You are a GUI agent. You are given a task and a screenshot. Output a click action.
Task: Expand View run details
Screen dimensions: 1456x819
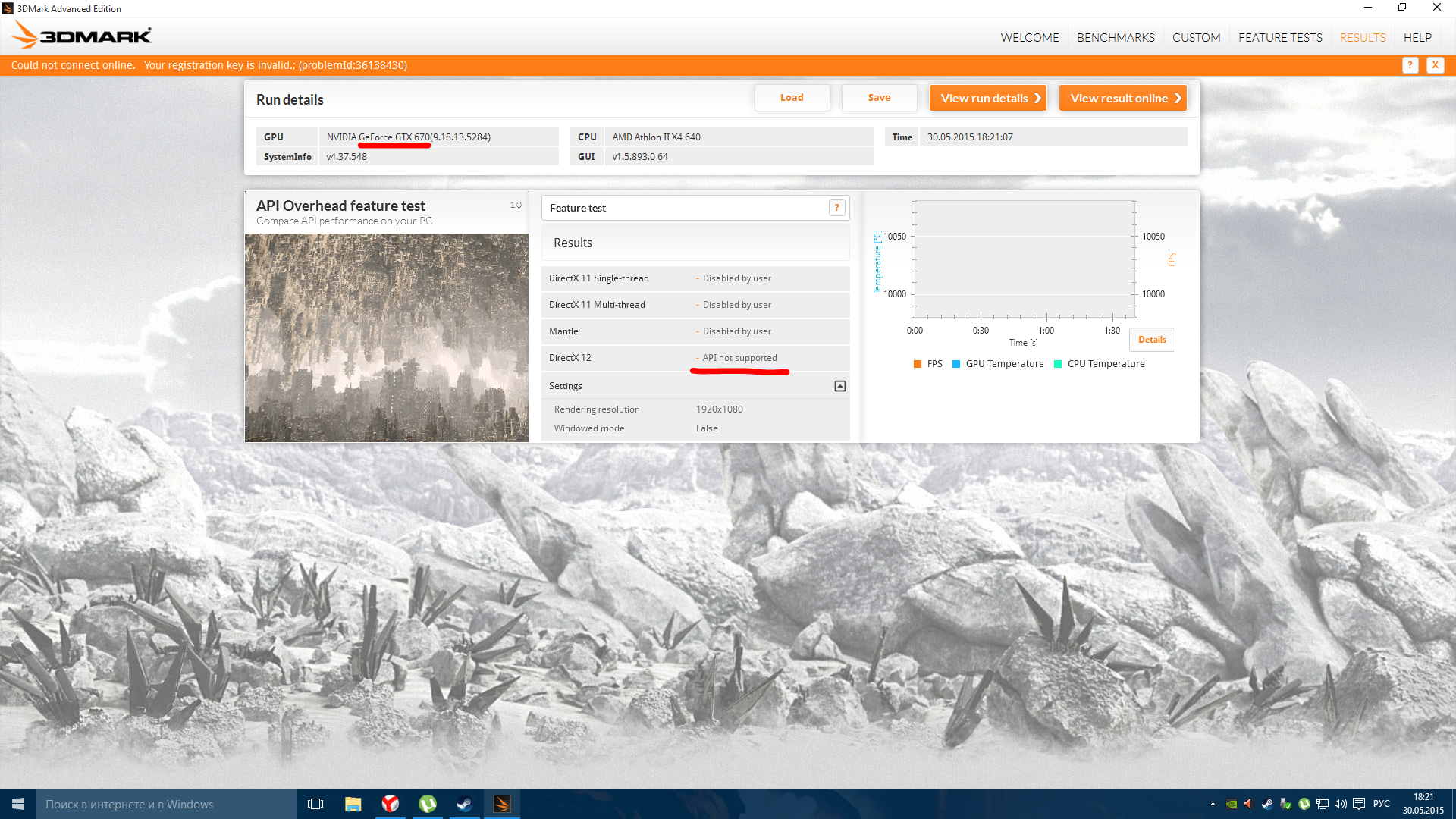[x=988, y=98]
